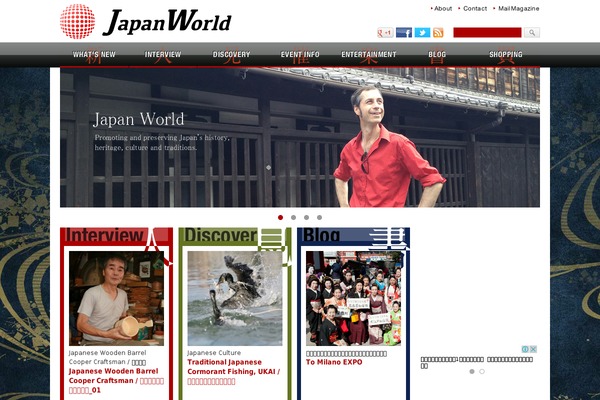Open the Facebook social icon

click(x=404, y=33)
